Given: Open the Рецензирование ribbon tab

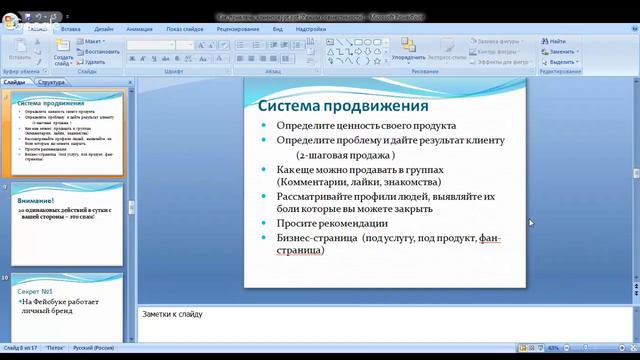Looking at the screenshot, I should coord(238,29).
